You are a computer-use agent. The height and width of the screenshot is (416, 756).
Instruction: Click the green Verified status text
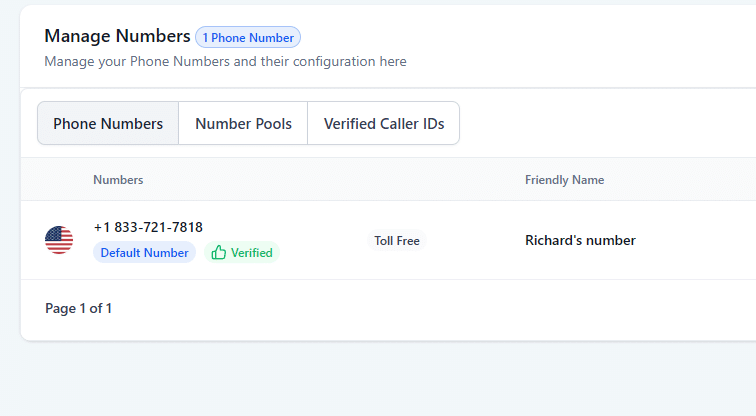click(251, 253)
